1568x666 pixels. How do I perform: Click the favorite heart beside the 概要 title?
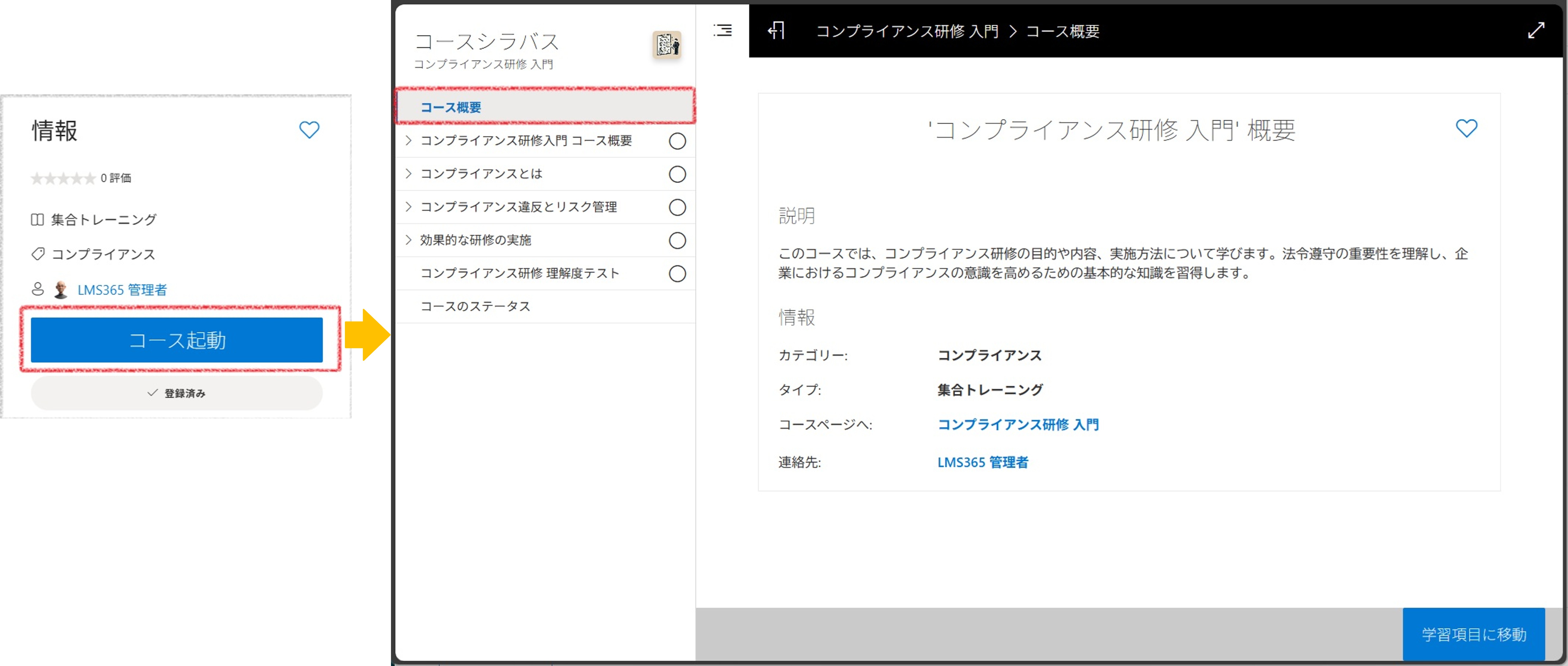pyautogui.click(x=1466, y=128)
